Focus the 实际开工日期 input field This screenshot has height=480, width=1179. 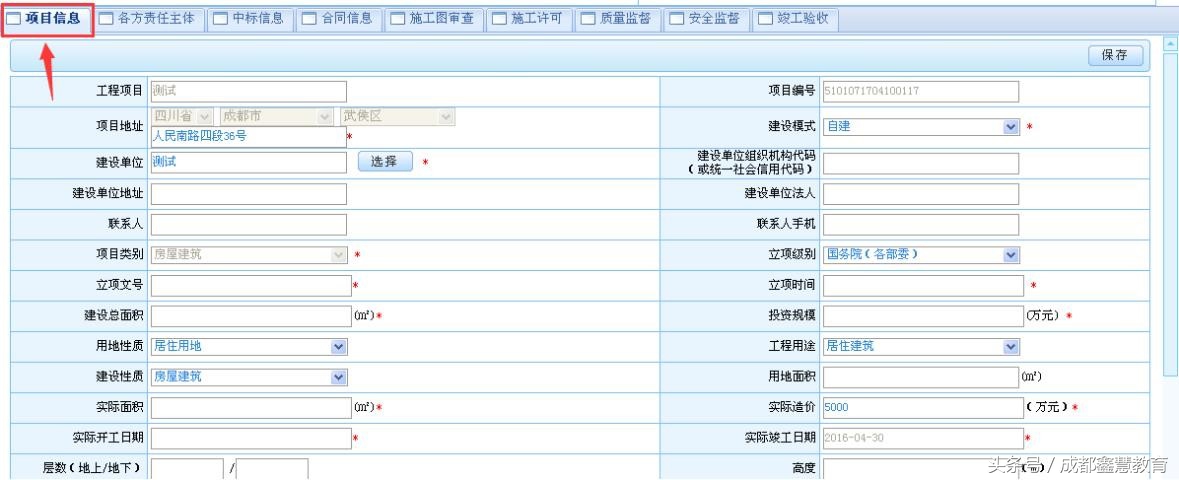point(251,439)
